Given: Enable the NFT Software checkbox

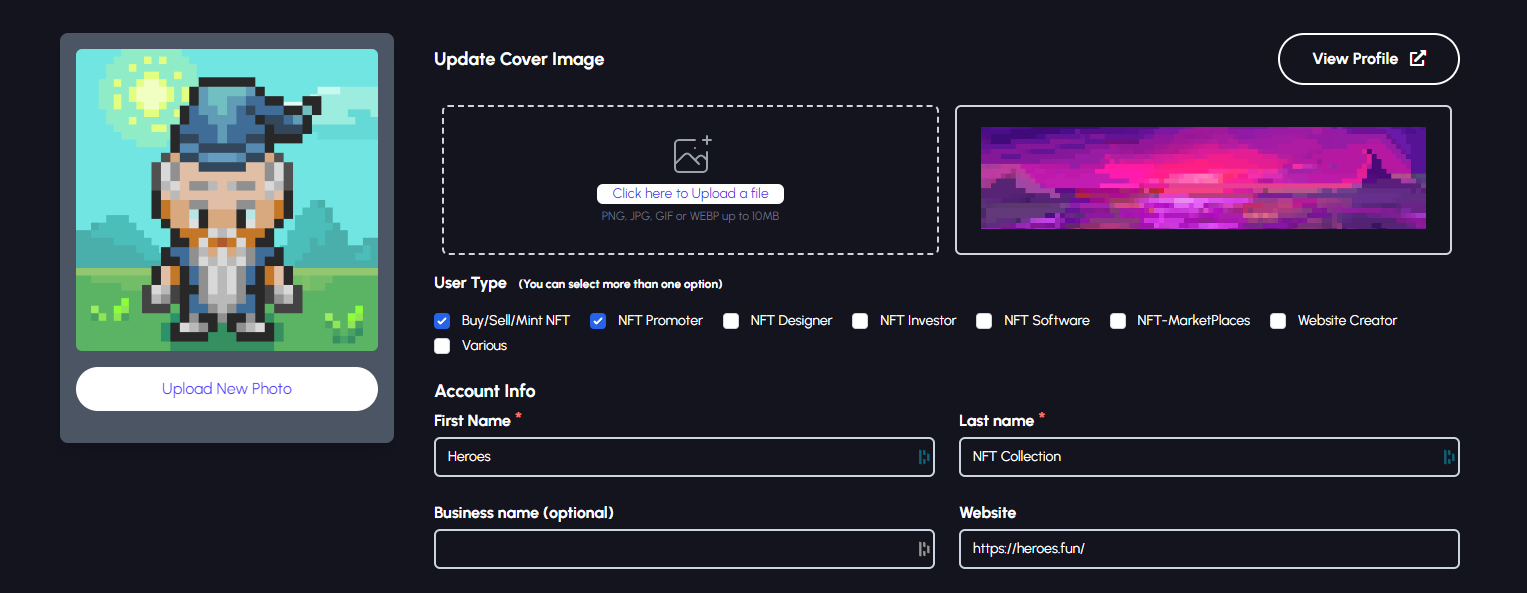Looking at the screenshot, I should click(x=984, y=321).
